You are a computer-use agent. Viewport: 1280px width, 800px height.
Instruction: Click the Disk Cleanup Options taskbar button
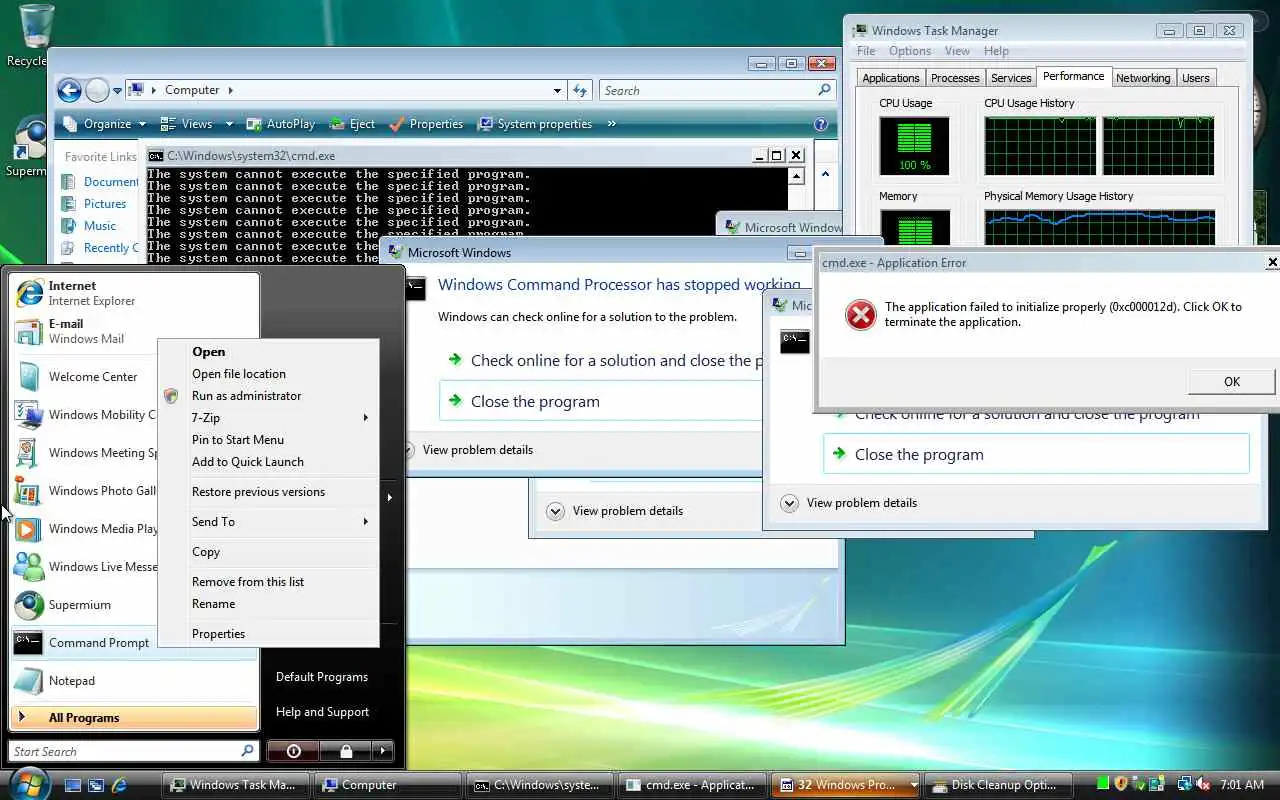998,785
